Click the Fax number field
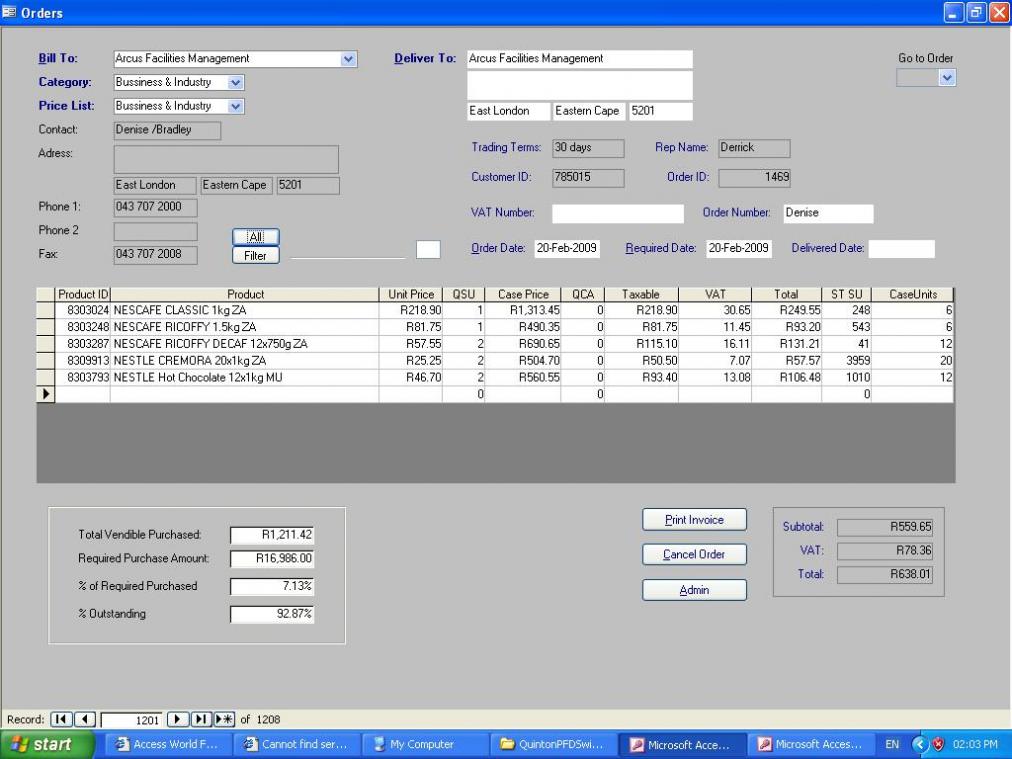 pos(156,254)
